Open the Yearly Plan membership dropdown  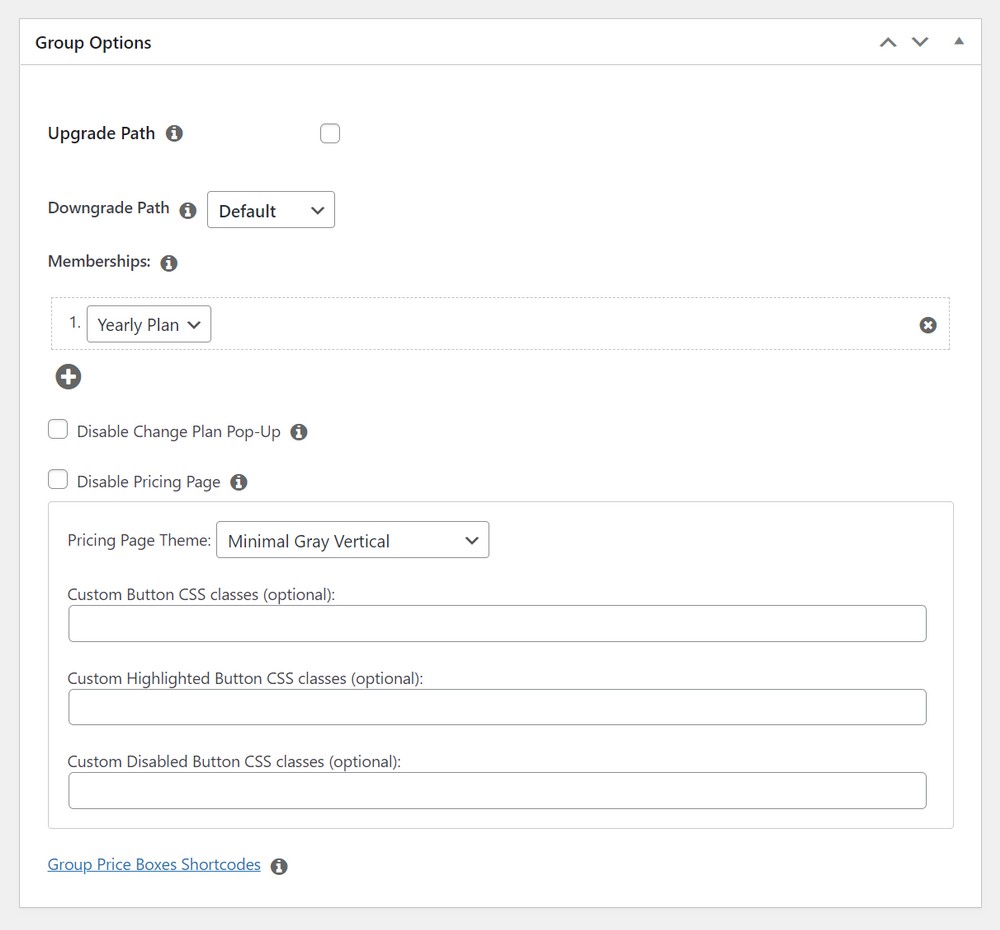149,325
